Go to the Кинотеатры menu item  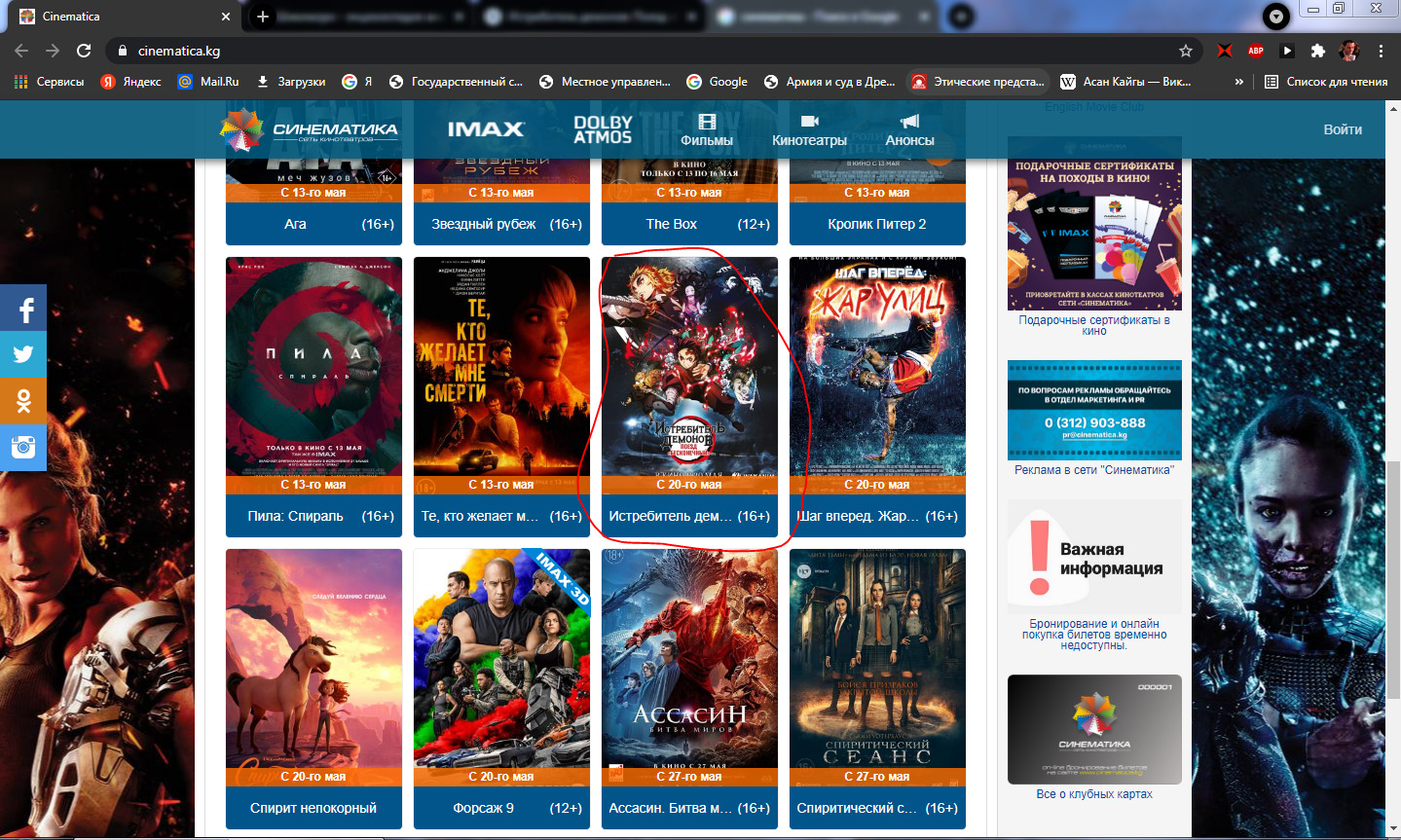click(x=809, y=130)
